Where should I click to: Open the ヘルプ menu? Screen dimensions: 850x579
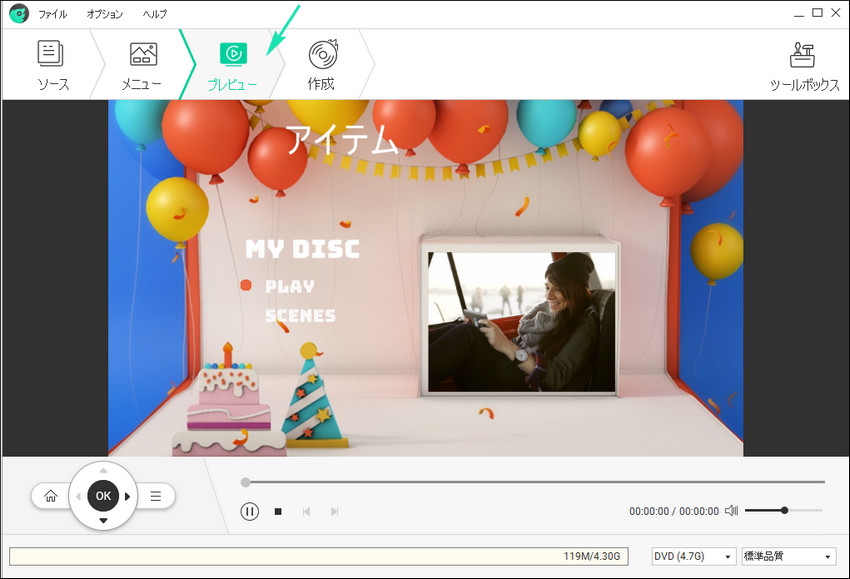[154, 14]
